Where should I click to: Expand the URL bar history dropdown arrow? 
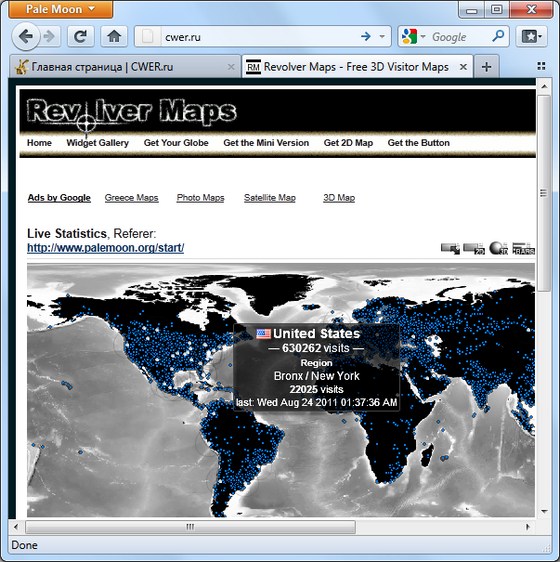382,37
